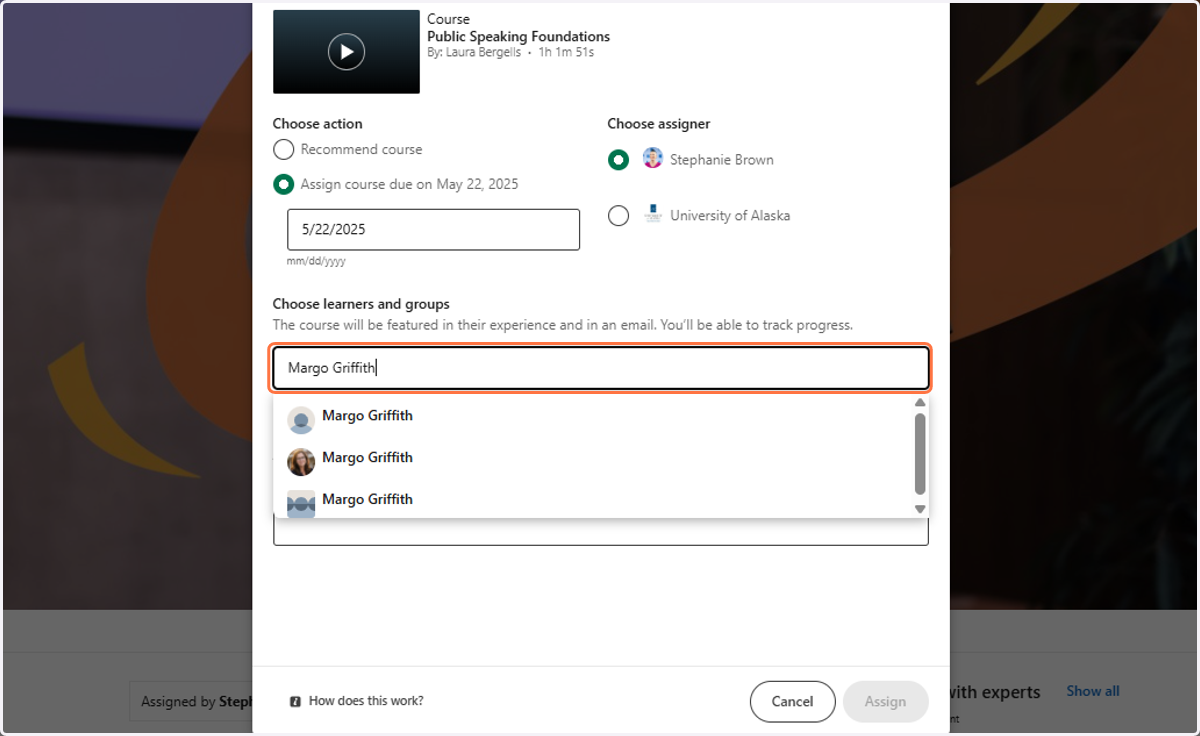The width and height of the screenshot is (1200, 736).
Task: Select the Recommend course radio option
Action: 284,150
